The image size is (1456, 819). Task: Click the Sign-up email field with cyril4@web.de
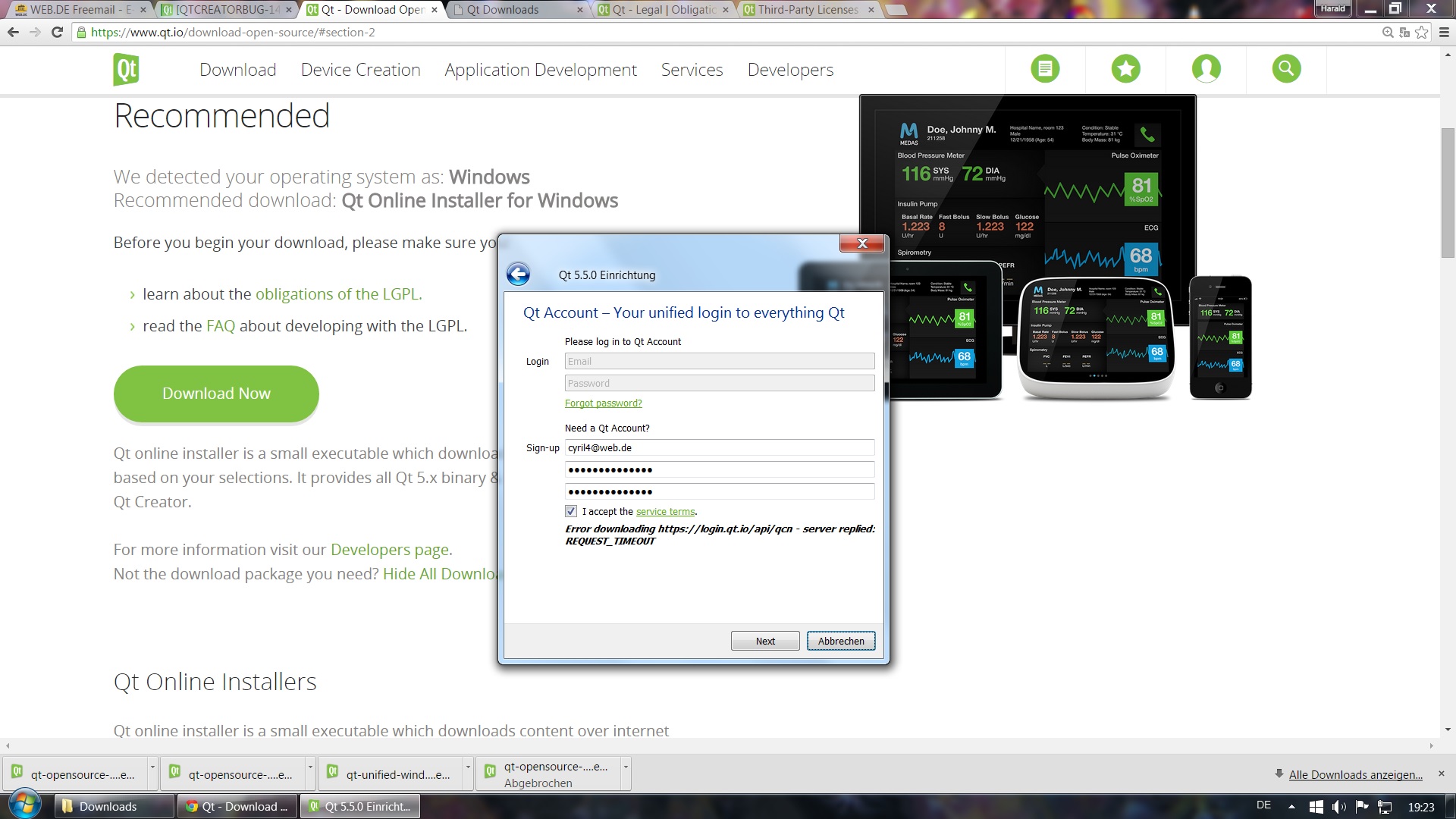[x=720, y=447]
